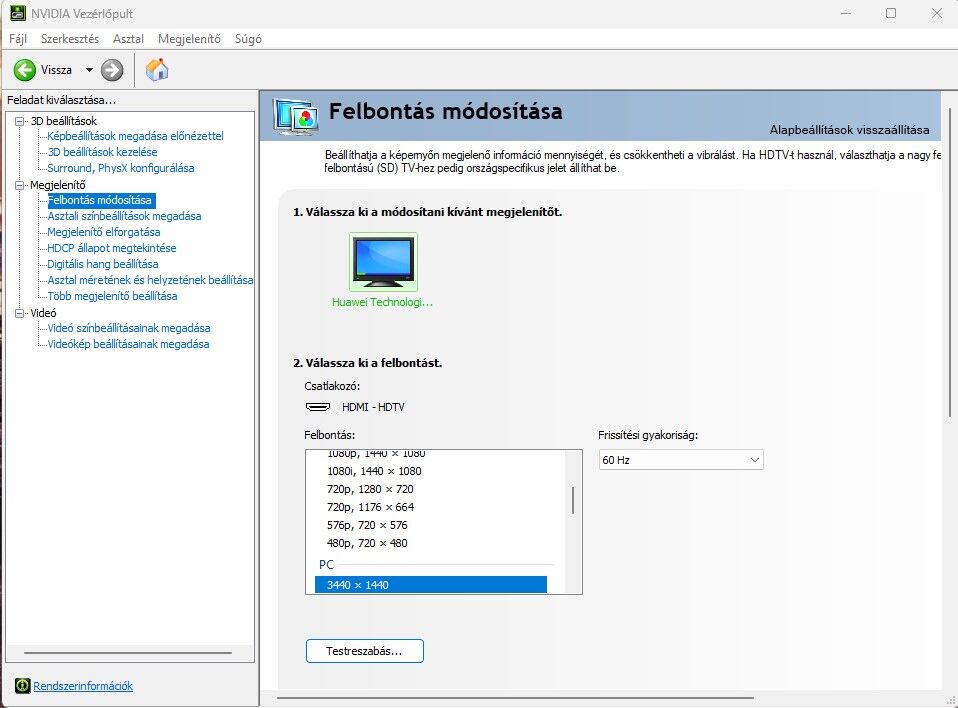958x708 pixels.
Task: Collapse the Videó tree node
Action: [20, 313]
